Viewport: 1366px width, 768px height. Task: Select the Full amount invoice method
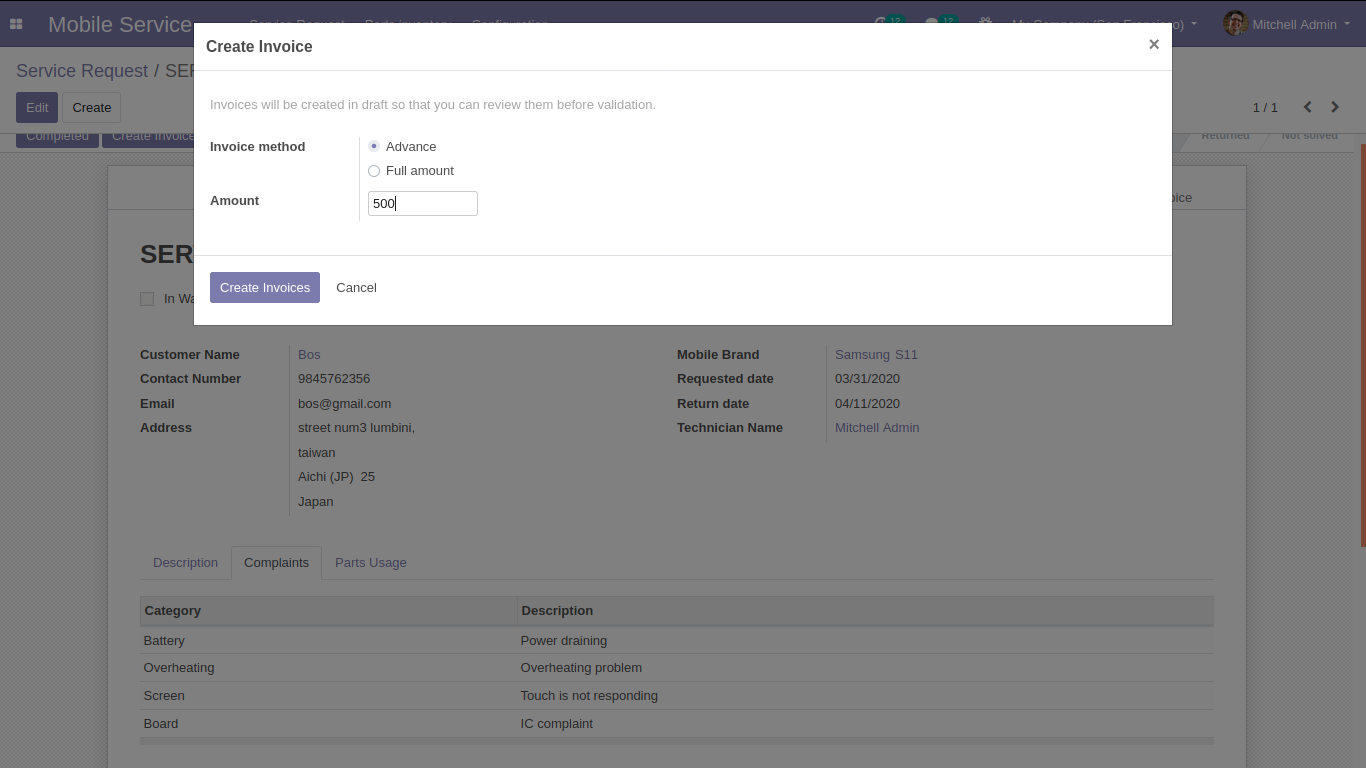coord(374,171)
